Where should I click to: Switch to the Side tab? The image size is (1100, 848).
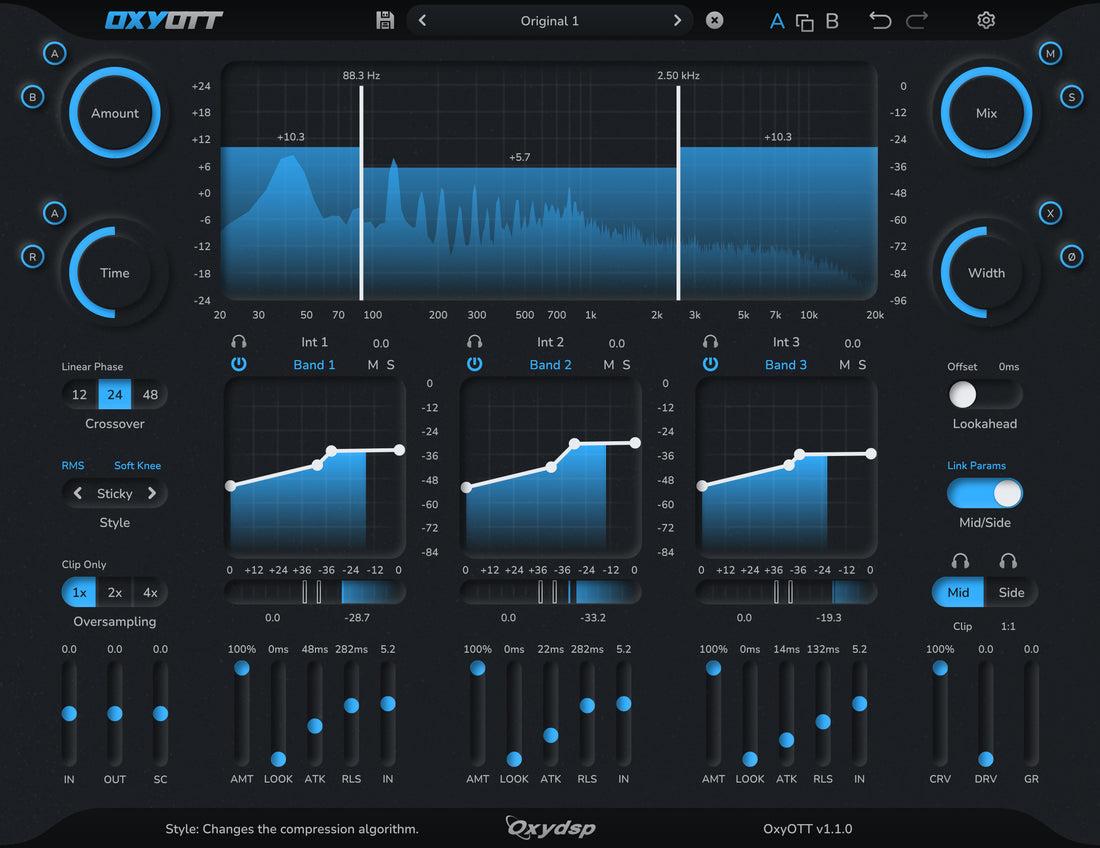(x=1011, y=592)
